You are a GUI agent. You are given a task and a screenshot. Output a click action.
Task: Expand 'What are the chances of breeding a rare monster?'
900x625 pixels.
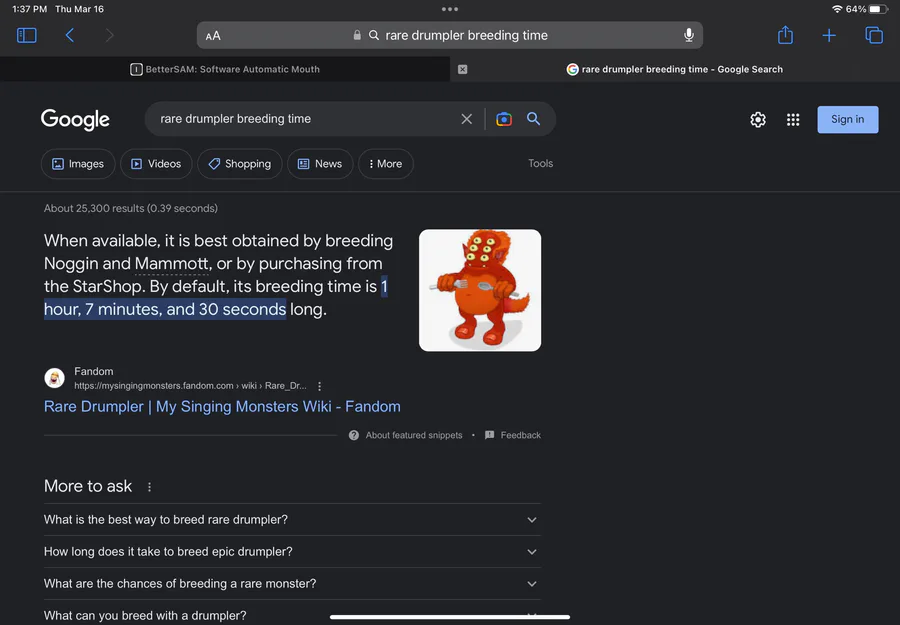point(292,584)
